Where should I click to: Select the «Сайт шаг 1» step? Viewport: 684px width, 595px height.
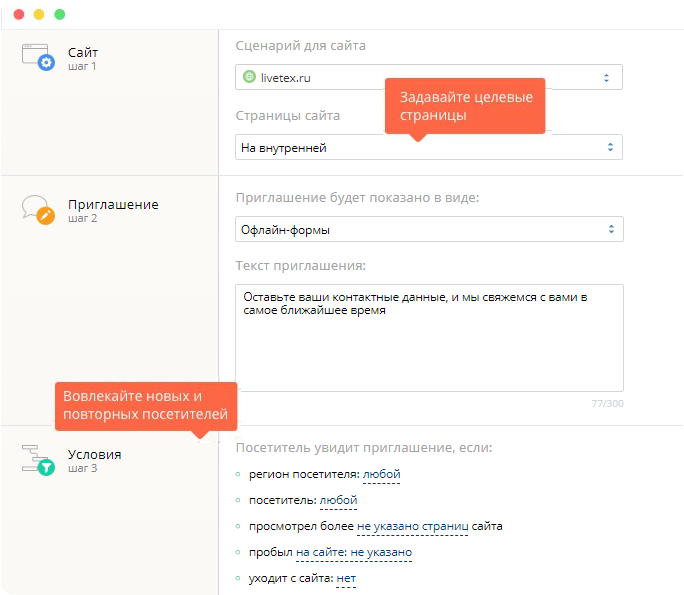pyautogui.click(x=83, y=58)
